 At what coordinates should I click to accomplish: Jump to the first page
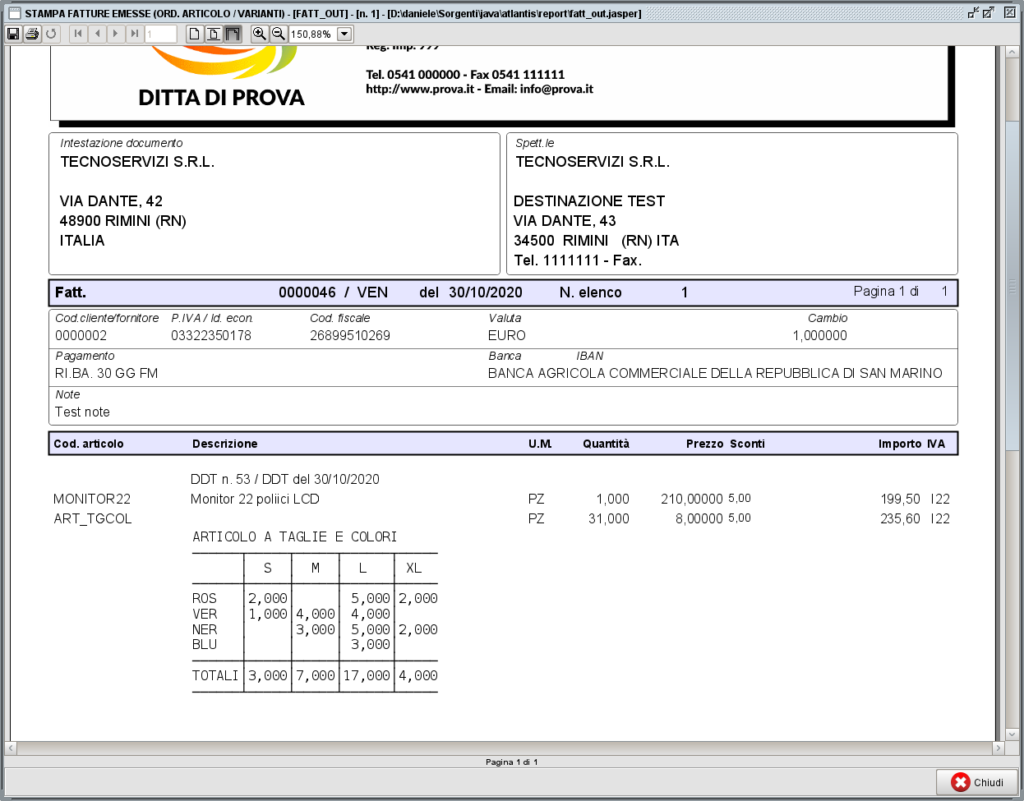pos(78,33)
